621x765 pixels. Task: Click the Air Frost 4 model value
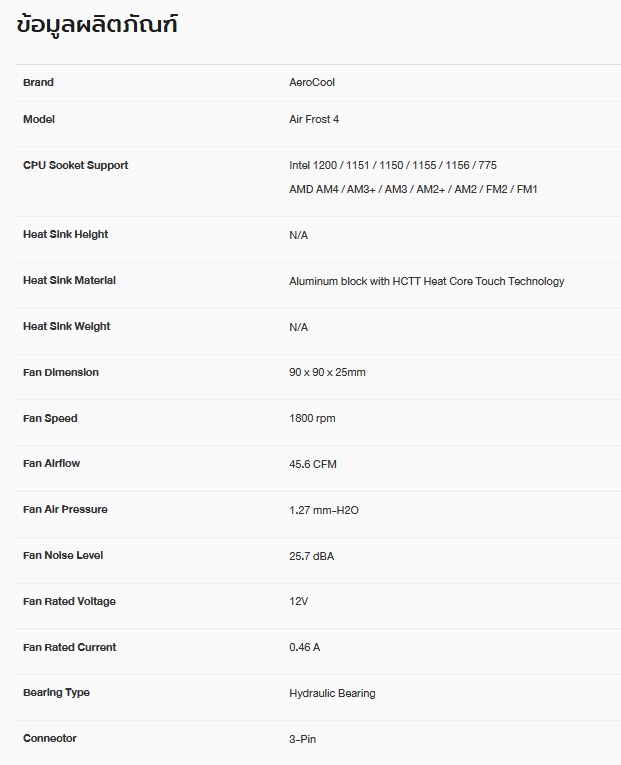pyautogui.click(x=314, y=120)
